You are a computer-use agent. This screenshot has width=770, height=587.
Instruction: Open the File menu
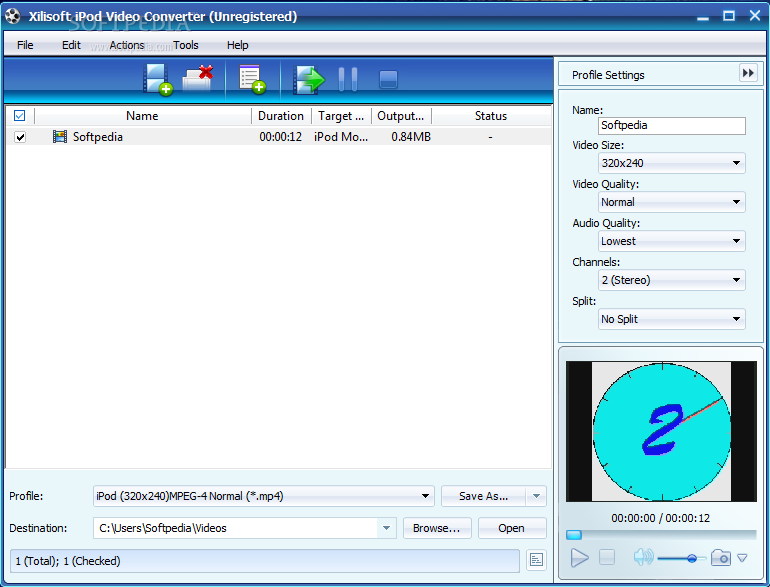tap(25, 45)
